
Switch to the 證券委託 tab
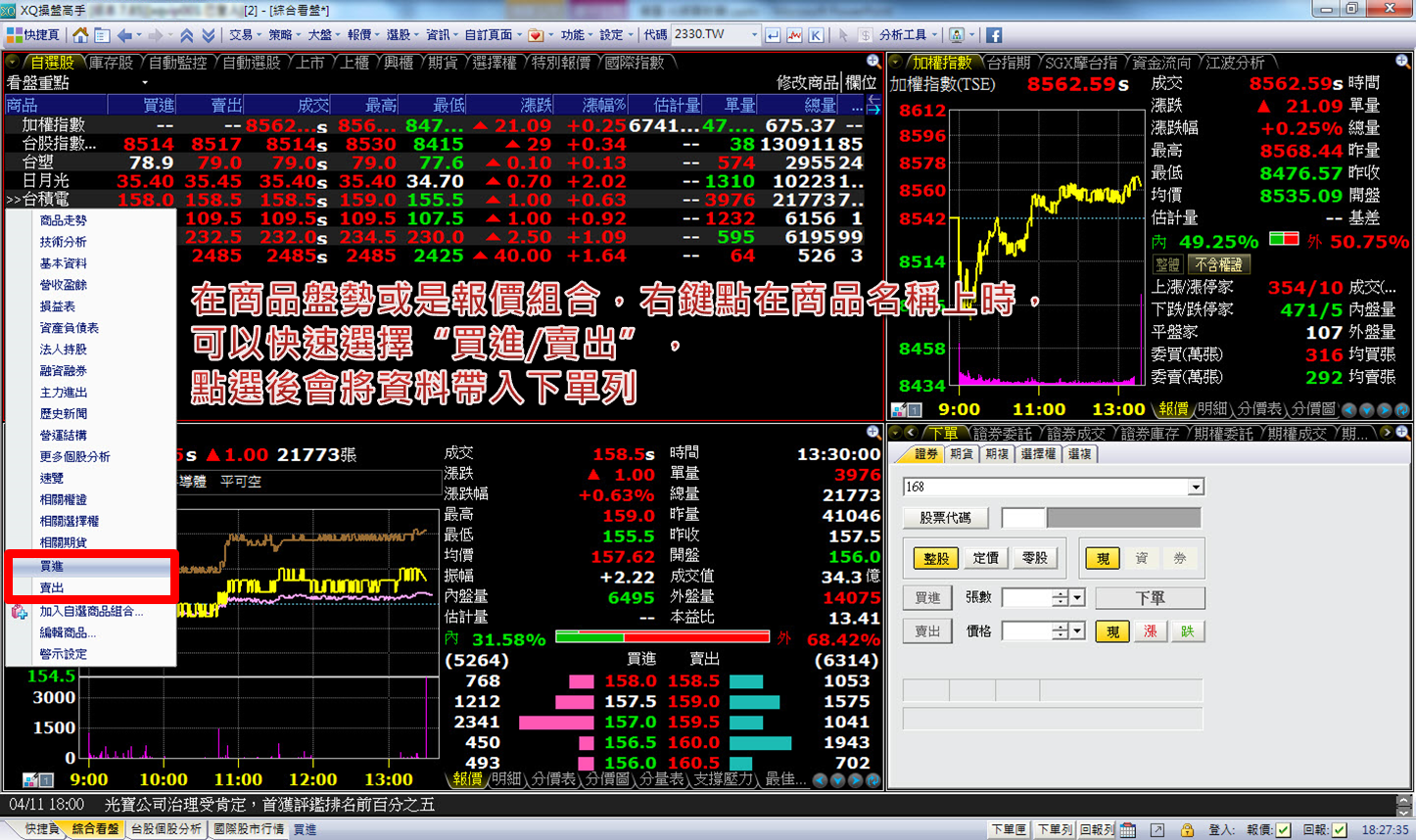coord(1003,434)
